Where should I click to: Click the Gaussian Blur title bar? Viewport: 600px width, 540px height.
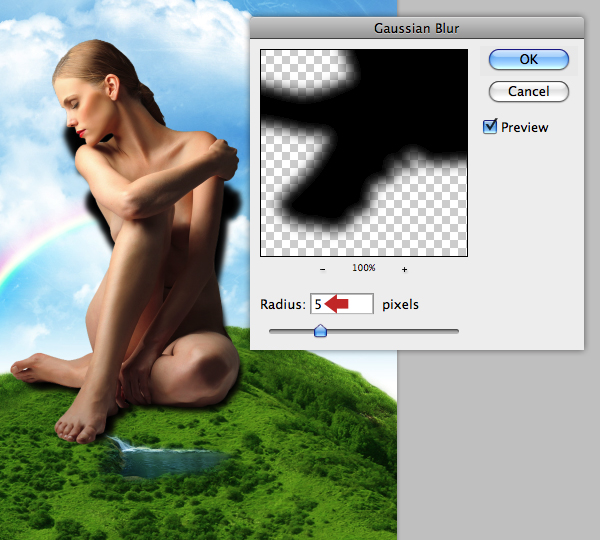417,28
